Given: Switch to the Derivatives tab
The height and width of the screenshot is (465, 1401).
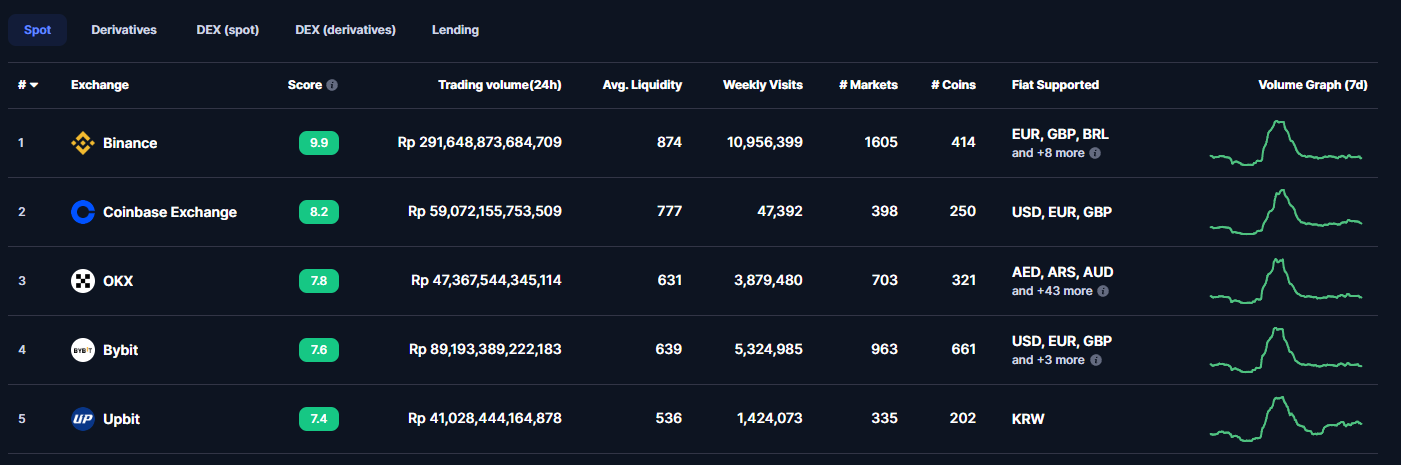Looking at the screenshot, I should click(124, 30).
